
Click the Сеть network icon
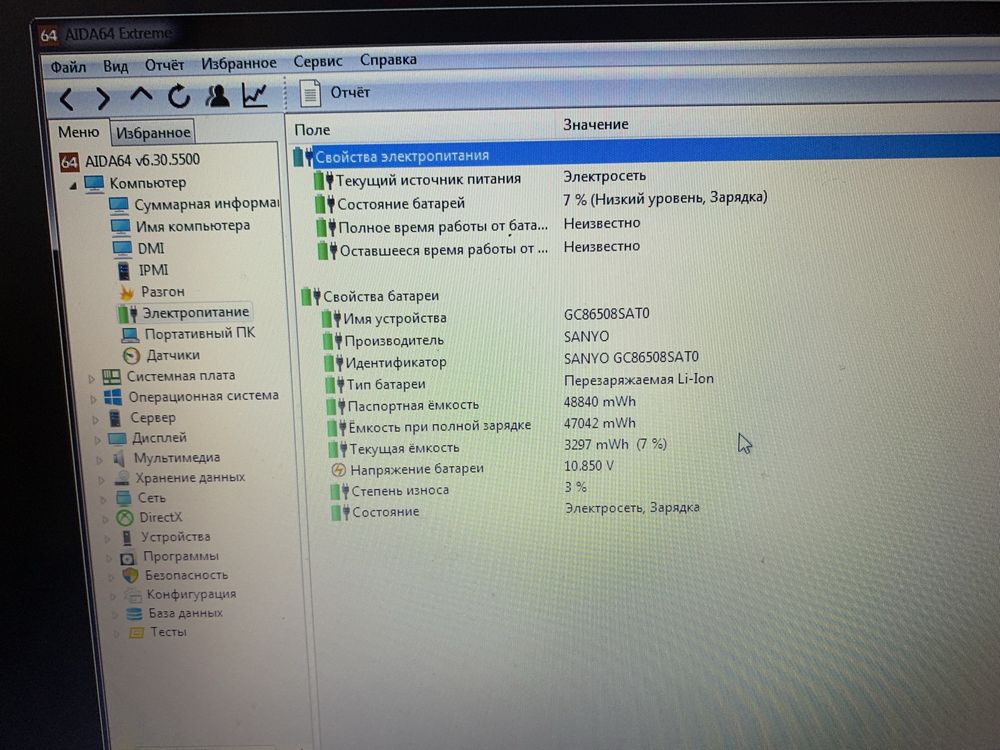click(x=123, y=498)
